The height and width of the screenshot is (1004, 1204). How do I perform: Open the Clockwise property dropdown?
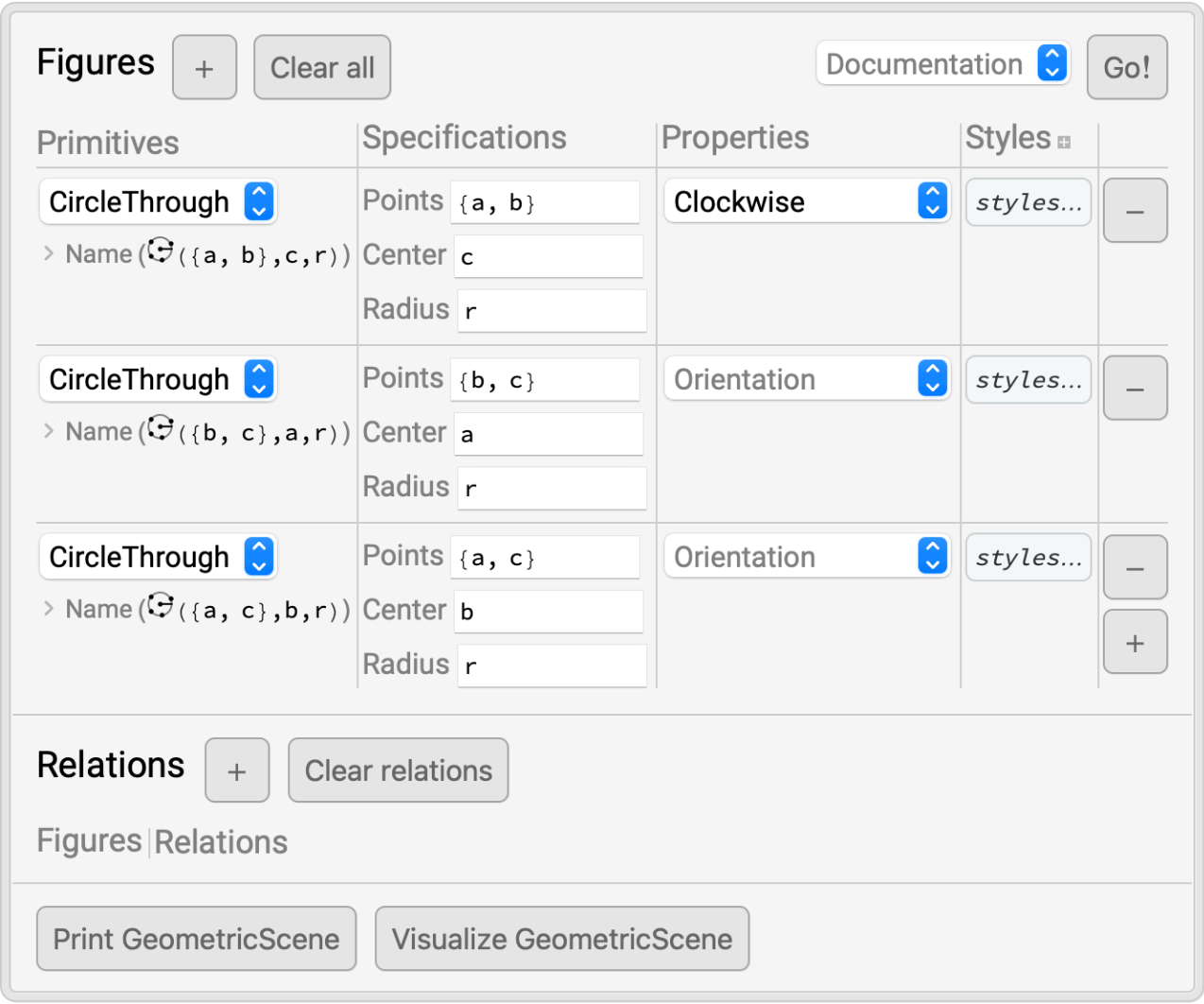click(x=806, y=201)
